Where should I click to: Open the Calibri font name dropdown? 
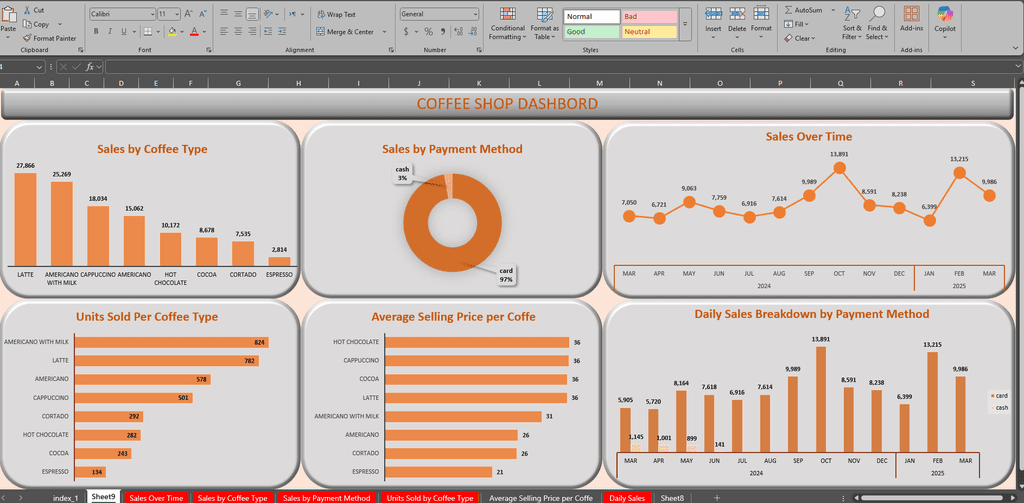click(x=121, y=14)
